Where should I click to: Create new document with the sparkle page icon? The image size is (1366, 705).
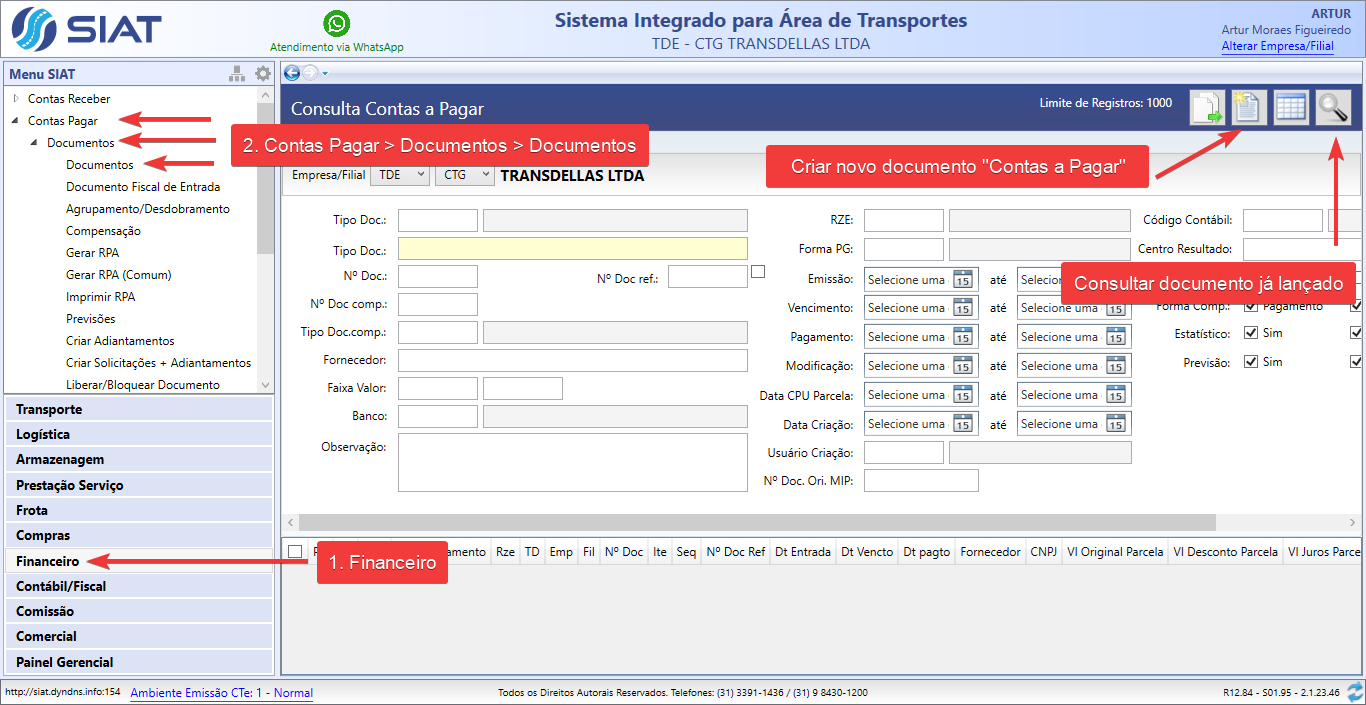[x=1248, y=107]
